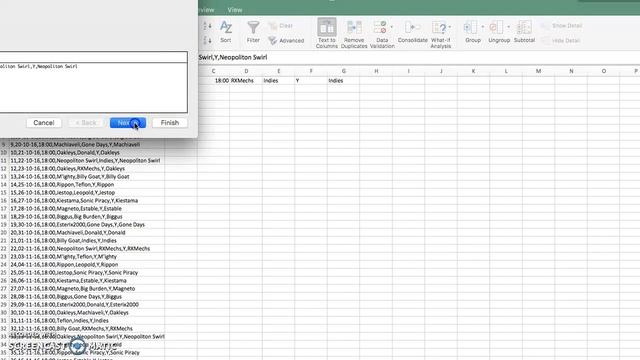Expand the Group dropdown arrow
This screenshot has height=360, width=640.
tap(482, 27)
